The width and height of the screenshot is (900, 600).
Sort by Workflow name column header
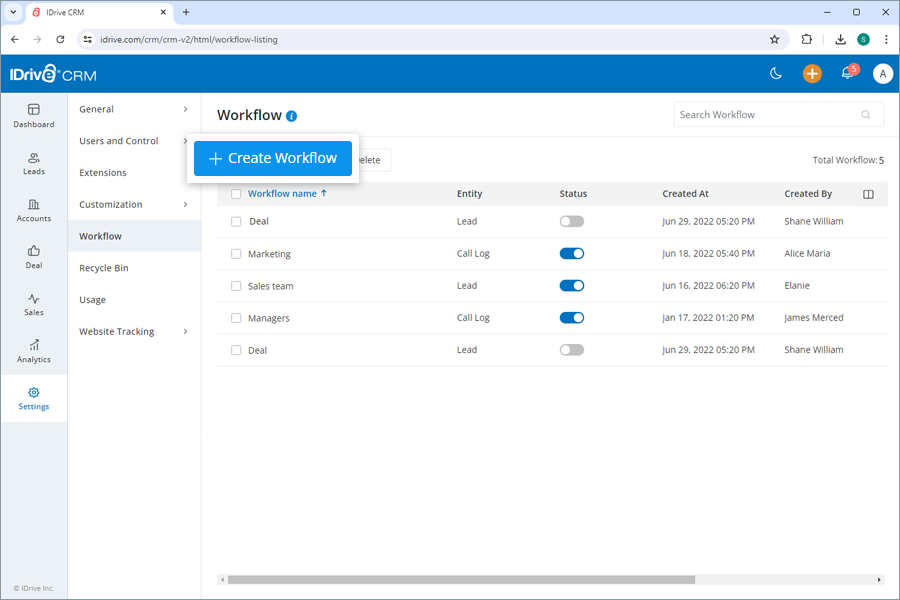pyautogui.click(x=282, y=193)
